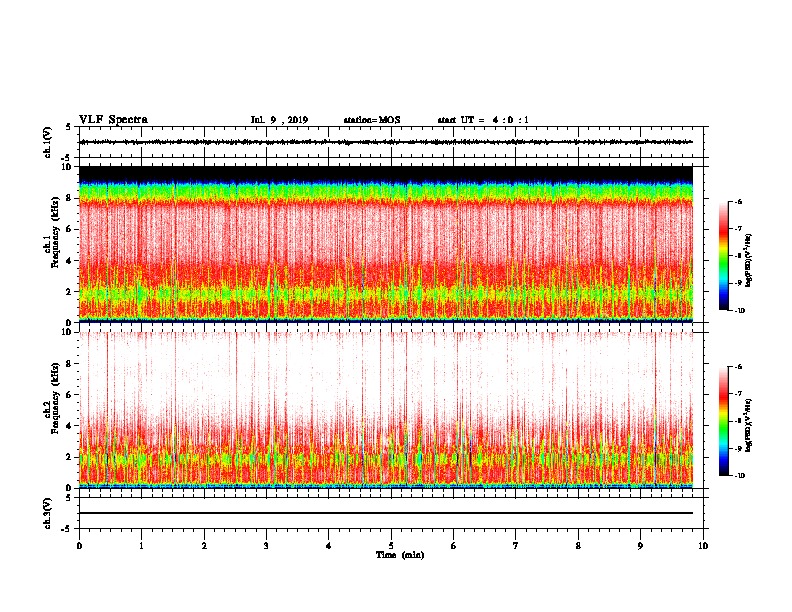Image resolution: width=792 pixels, height=612 pixels.
Task: Click the "ch.1(V)" waveform axis label
Action: click(48, 142)
